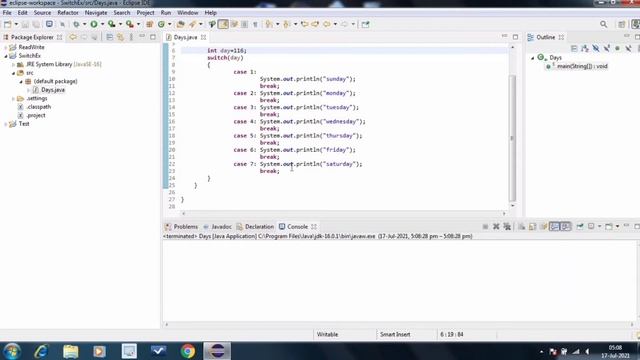This screenshot has height=360, width=640.
Task: Open File Explorer folder in taskbar
Action: coord(71,351)
